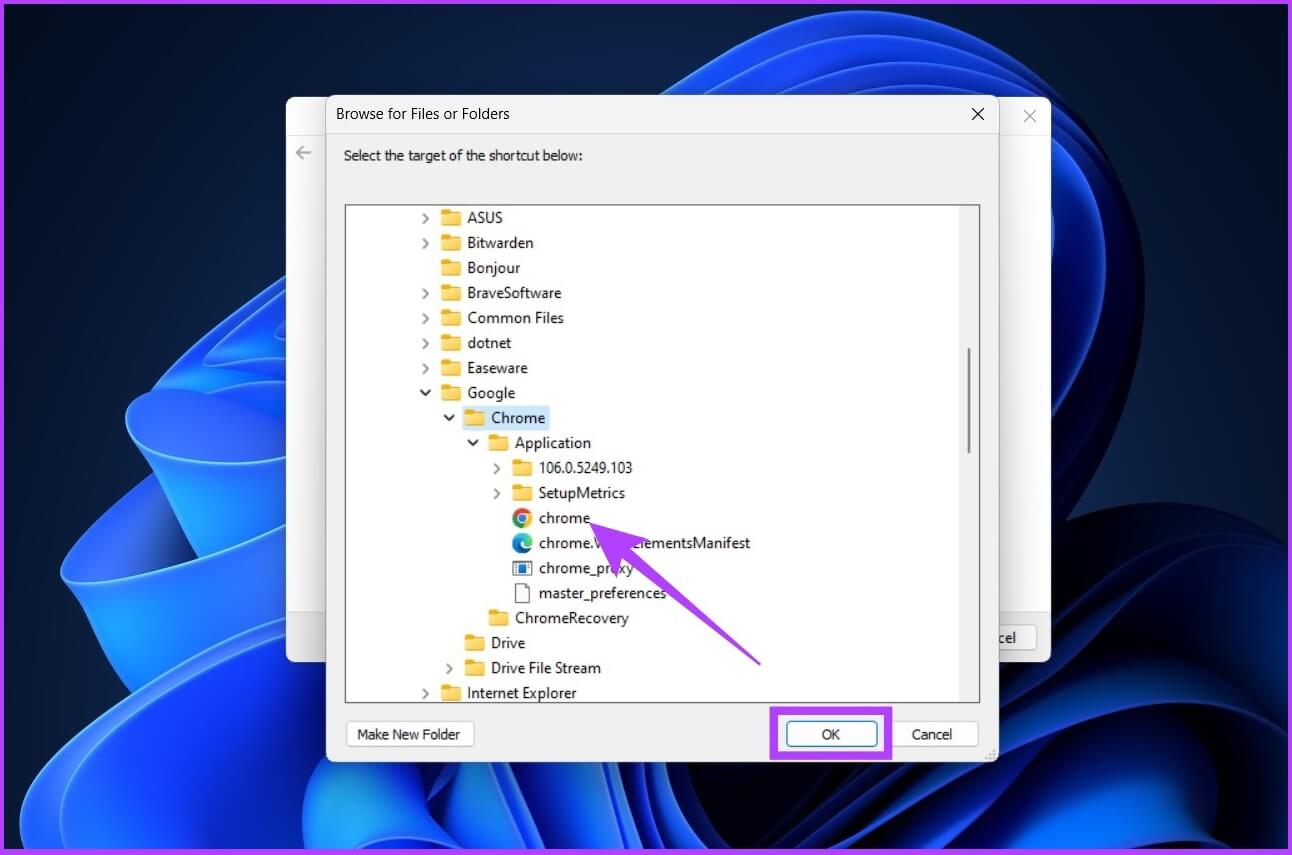Expand the Internet Explorer folder
This screenshot has height=855, width=1292.
coord(425,692)
